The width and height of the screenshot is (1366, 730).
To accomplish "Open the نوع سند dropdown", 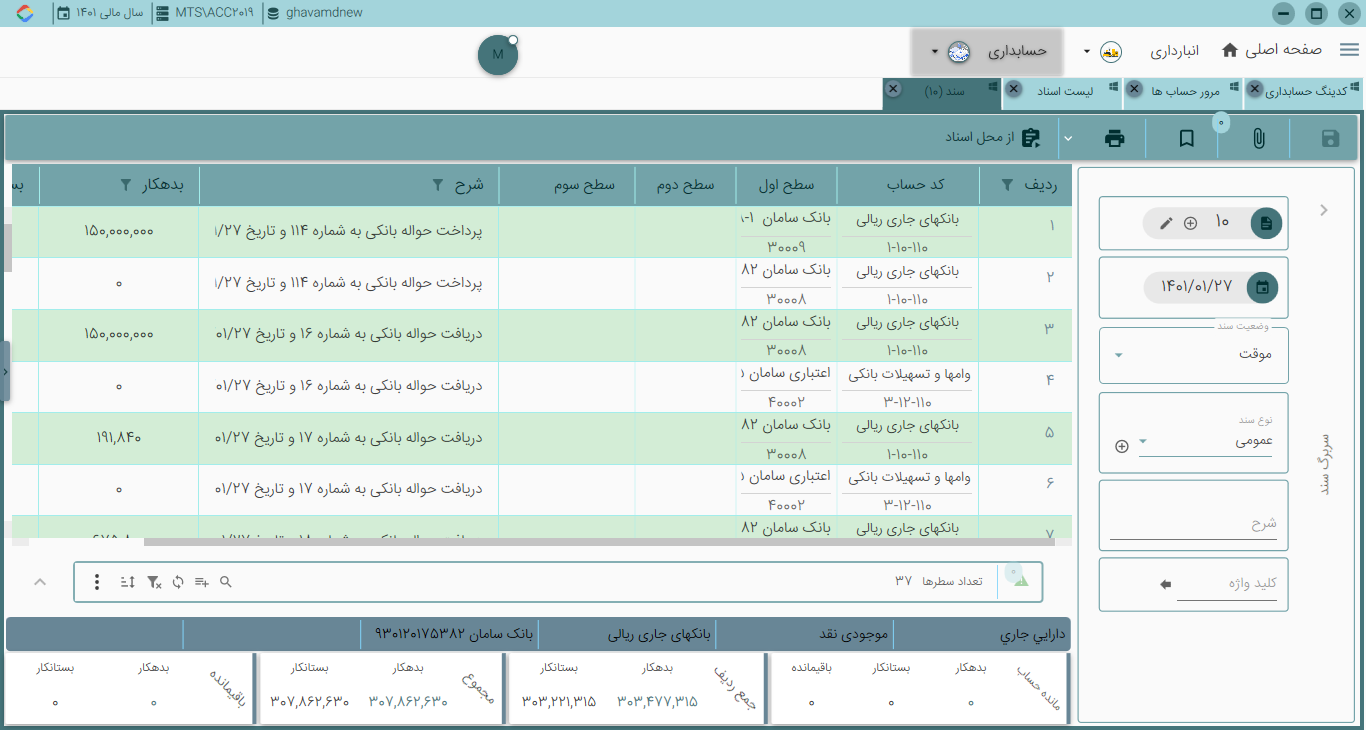I will [1206, 441].
